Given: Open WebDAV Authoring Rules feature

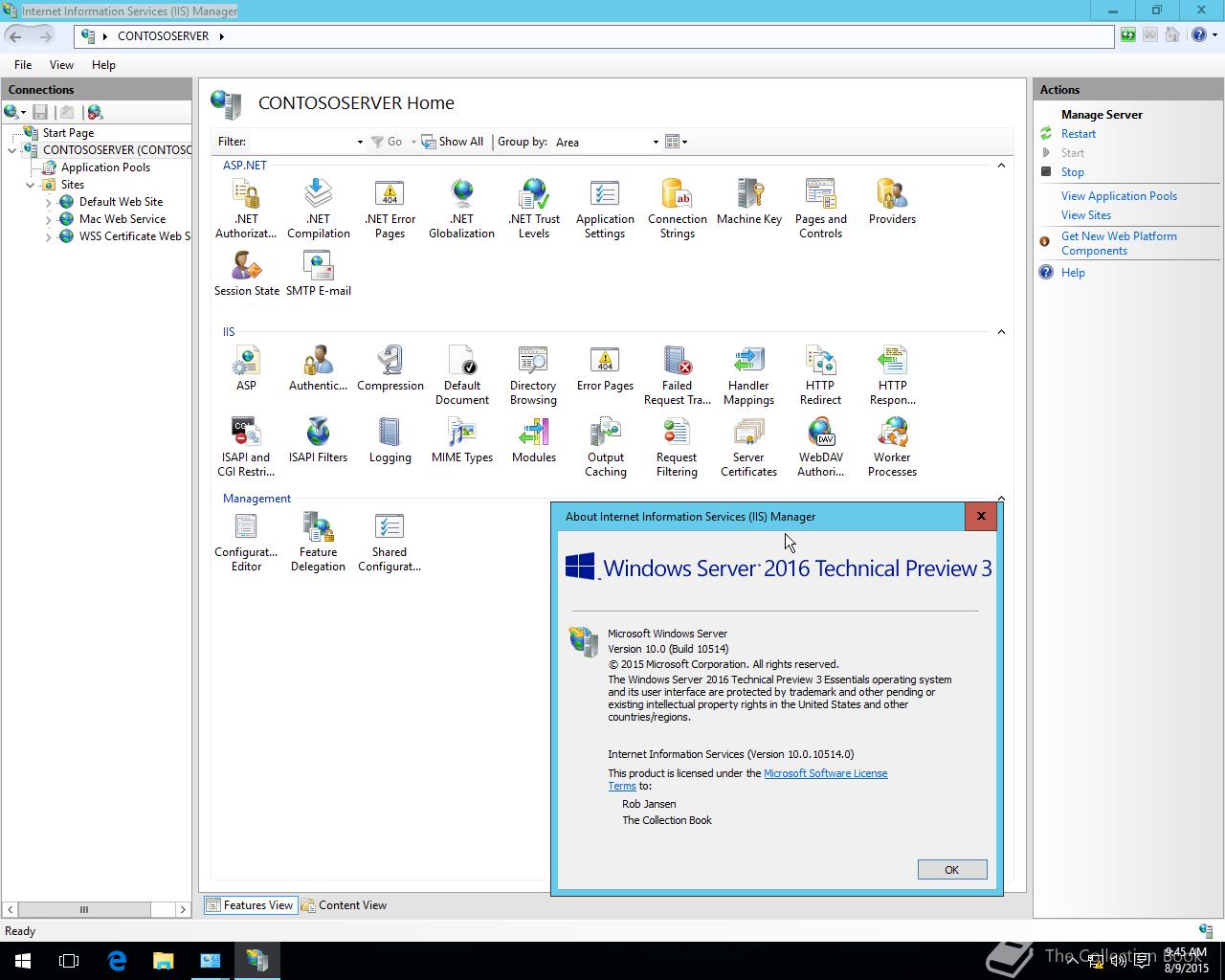Looking at the screenshot, I should (x=820, y=447).
